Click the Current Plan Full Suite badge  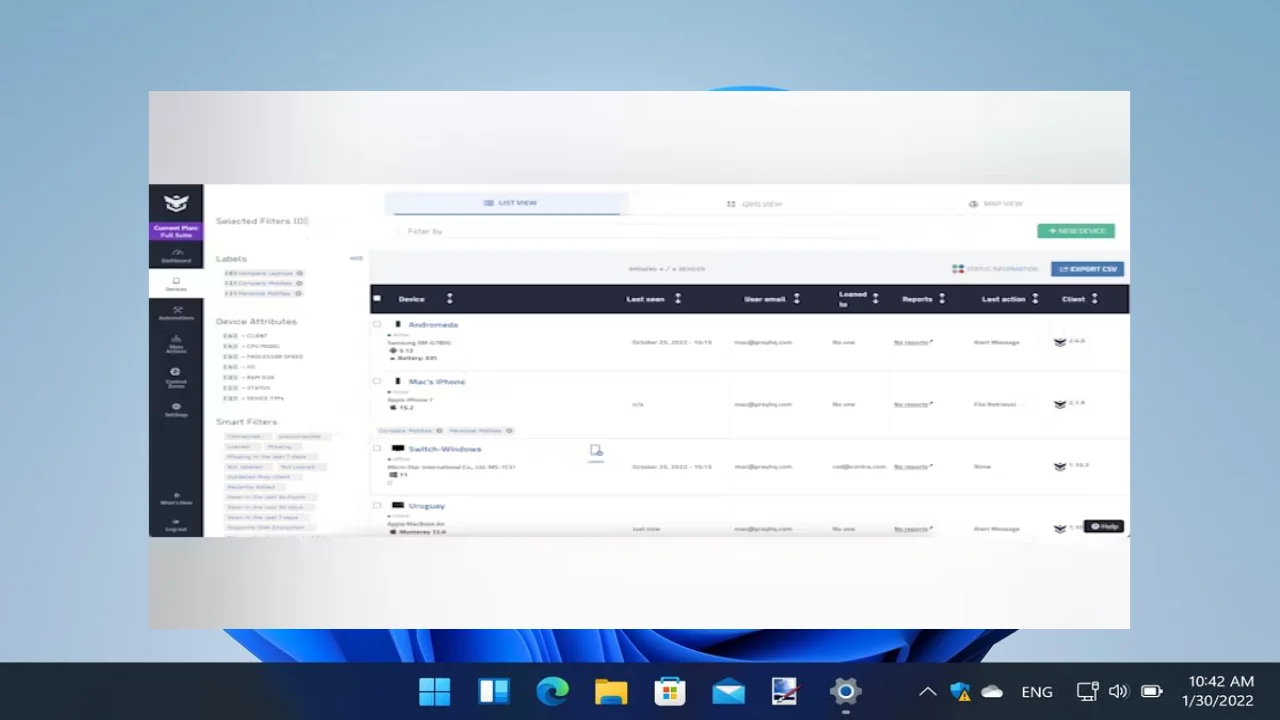(176, 232)
